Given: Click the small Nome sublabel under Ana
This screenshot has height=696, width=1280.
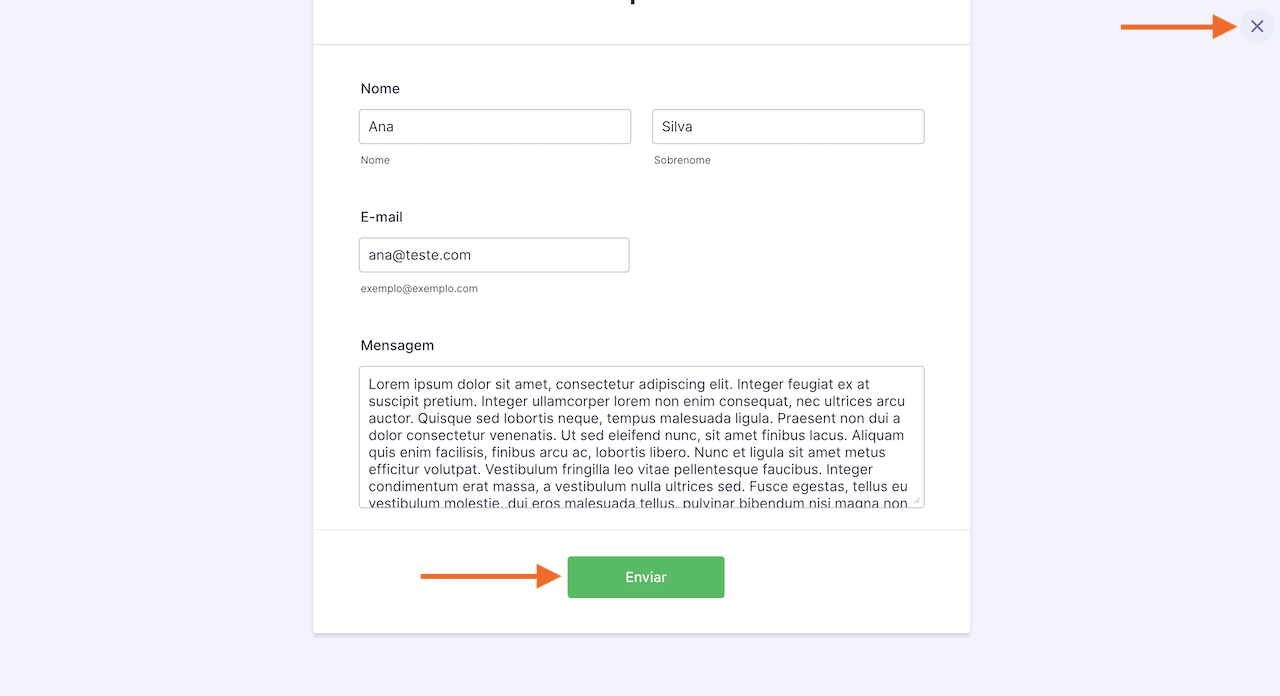Looking at the screenshot, I should (x=375, y=160).
